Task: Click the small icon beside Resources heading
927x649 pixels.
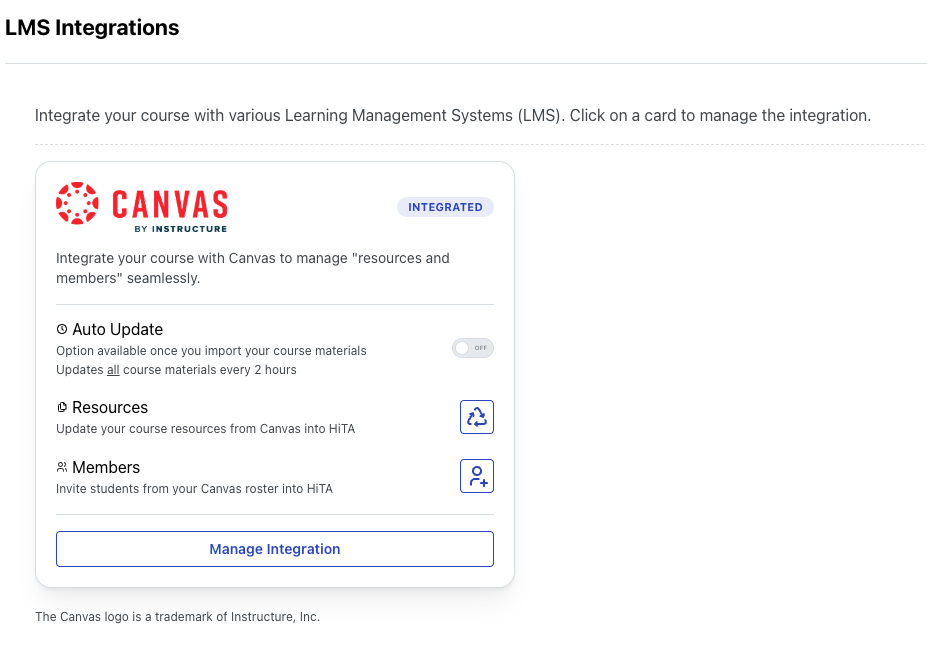Action: click(62, 407)
